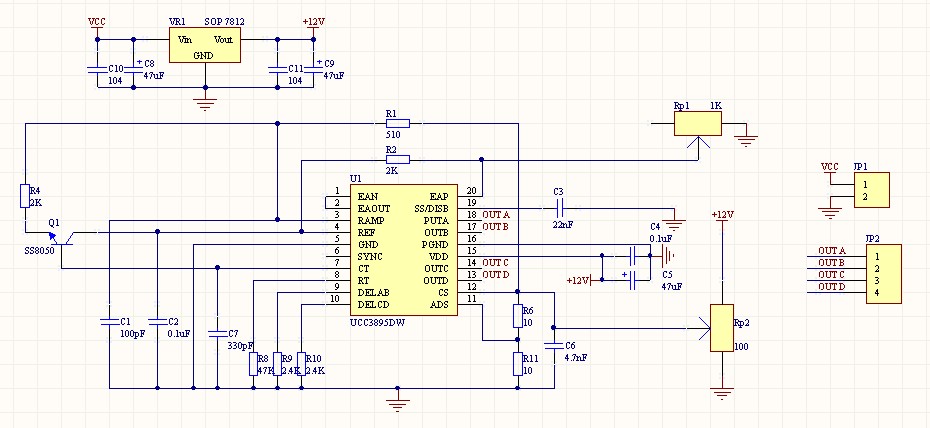Click resistor R4 2K symbol

point(25,196)
